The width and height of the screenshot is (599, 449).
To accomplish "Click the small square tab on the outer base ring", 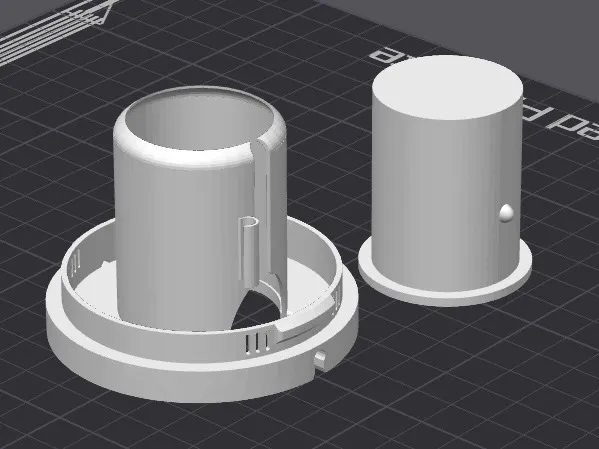I will (x=320, y=360).
